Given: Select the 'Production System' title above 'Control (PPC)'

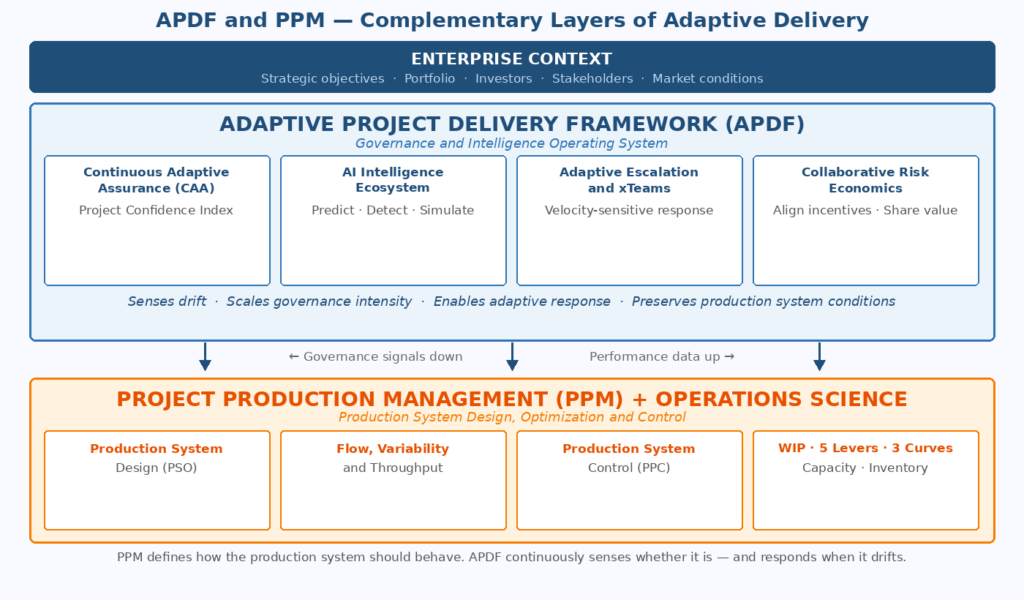Looking at the screenshot, I should click(x=629, y=449).
